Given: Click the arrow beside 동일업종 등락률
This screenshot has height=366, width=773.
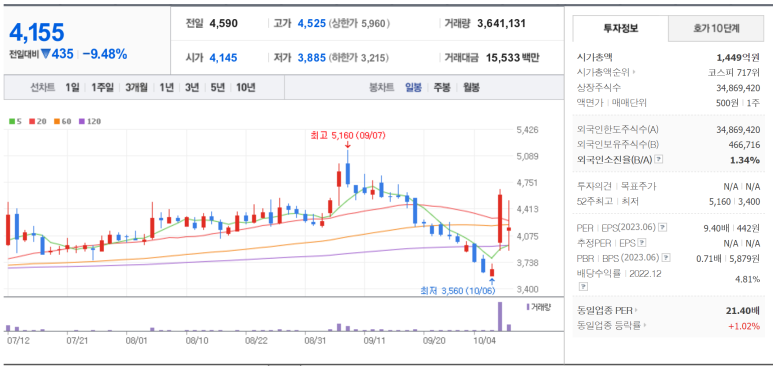Looking at the screenshot, I should point(644,326).
